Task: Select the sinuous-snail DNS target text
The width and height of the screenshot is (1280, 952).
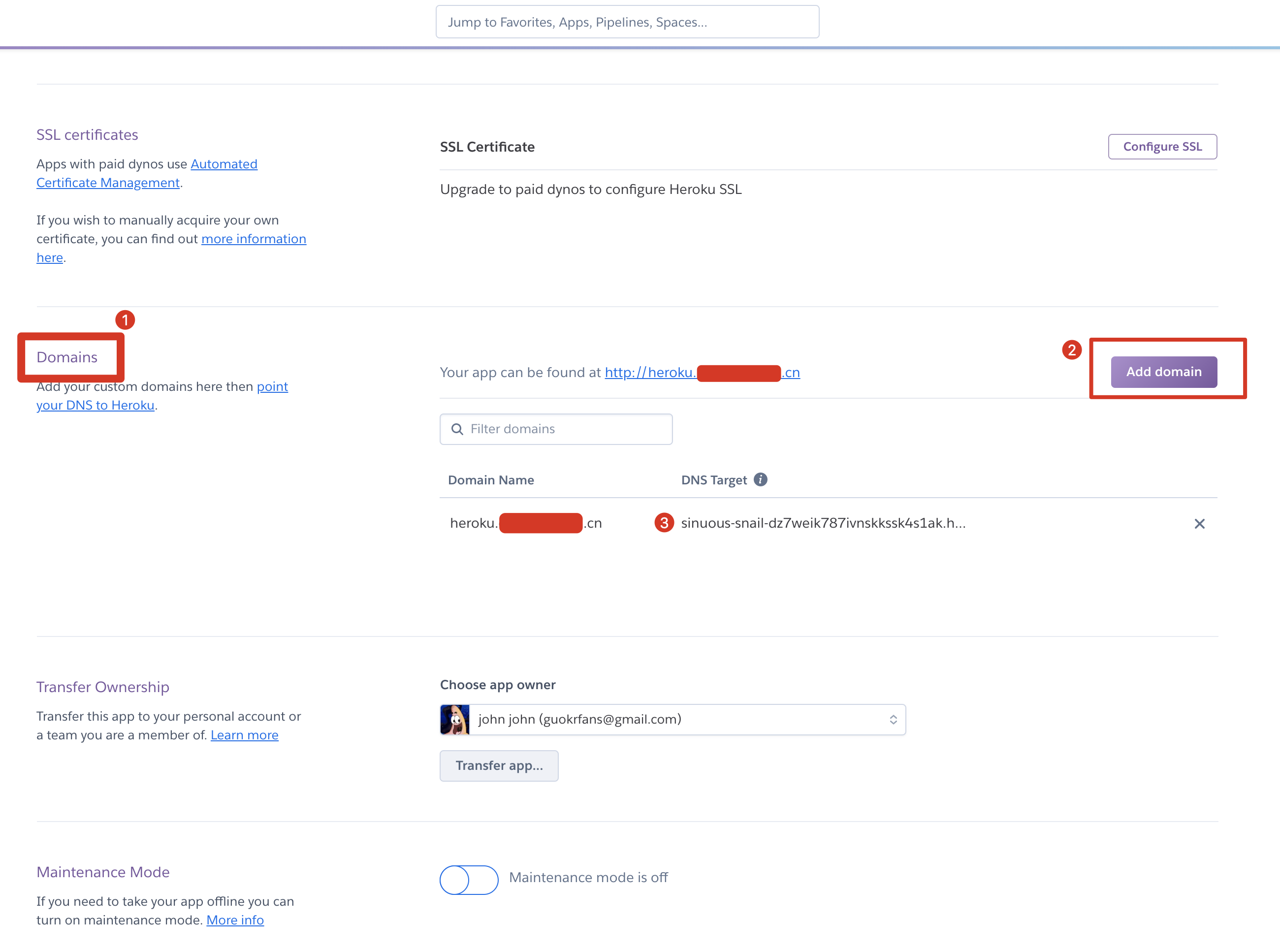Action: tap(823, 523)
